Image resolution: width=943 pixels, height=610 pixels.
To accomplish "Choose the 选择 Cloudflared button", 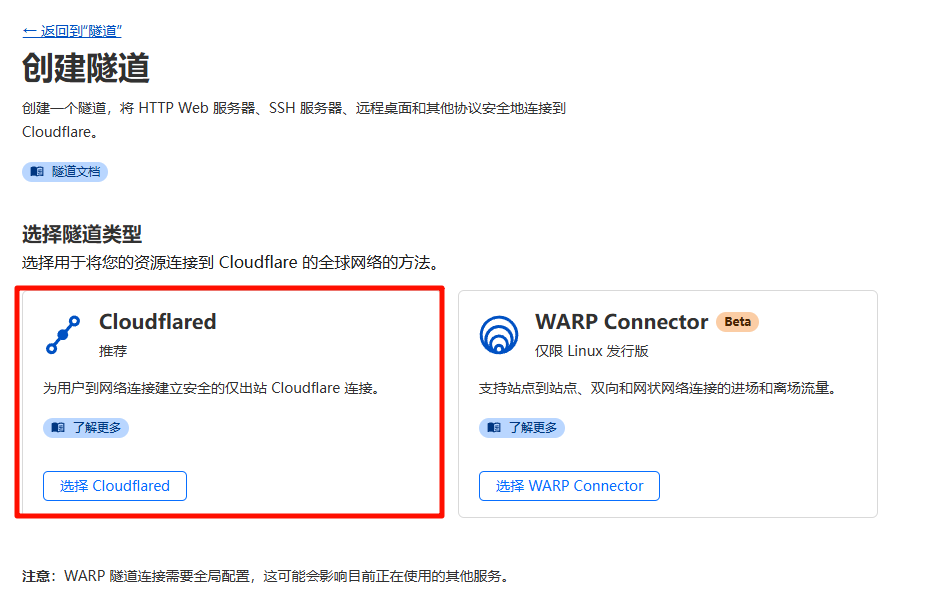I will click(115, 485).
